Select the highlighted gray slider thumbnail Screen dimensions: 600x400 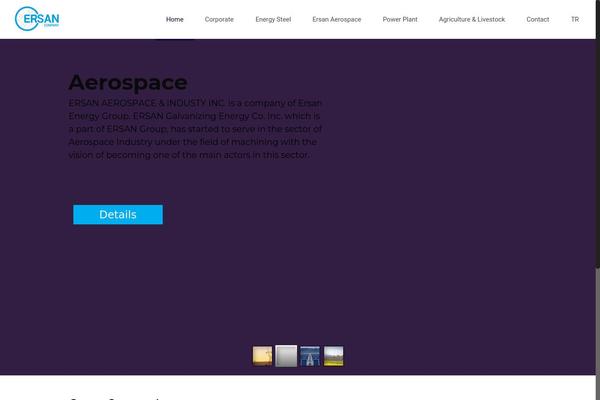[286, 356]
